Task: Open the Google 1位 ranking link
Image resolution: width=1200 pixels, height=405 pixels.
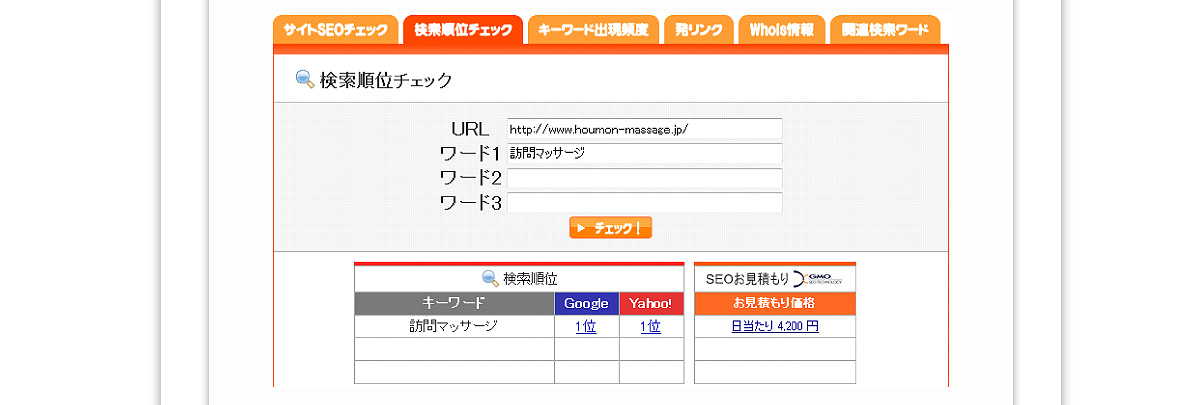Action: [586, 327]
